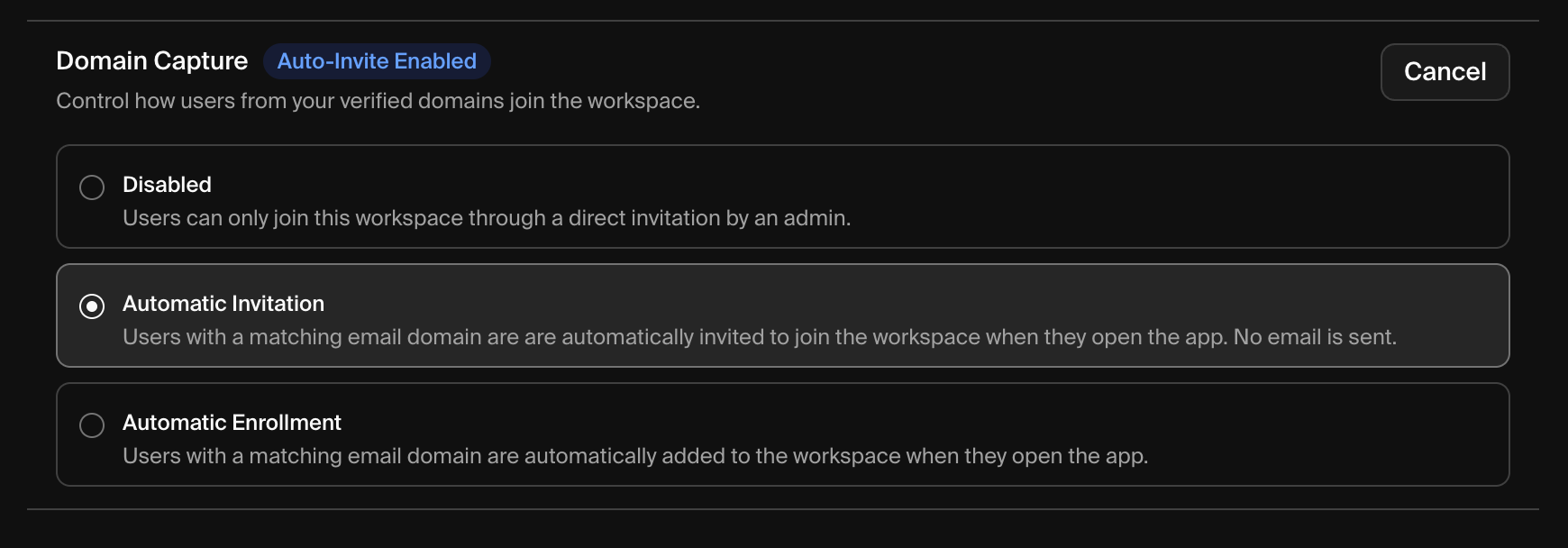Click the Domain Capture heading
This screenshot has height=548, width=1568.
(151, 61)
